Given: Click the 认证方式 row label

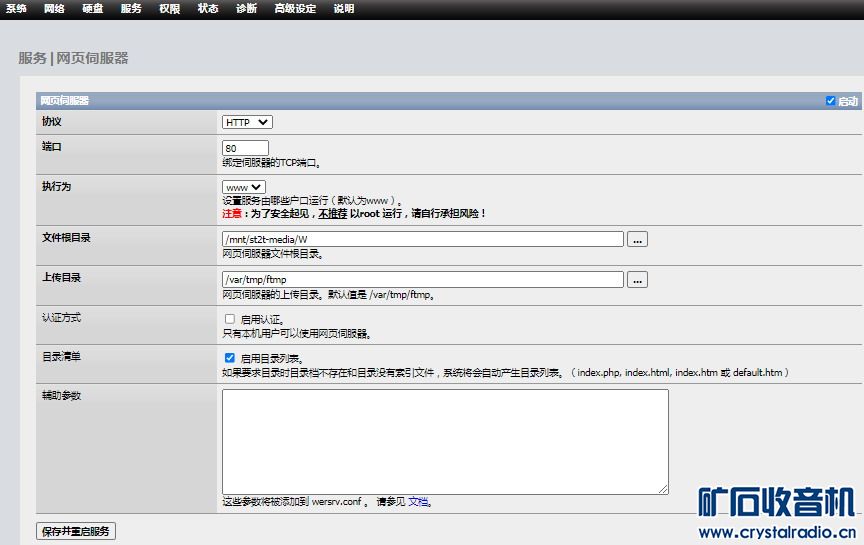Looking at the screenshot, I should (x=61, y=317).
